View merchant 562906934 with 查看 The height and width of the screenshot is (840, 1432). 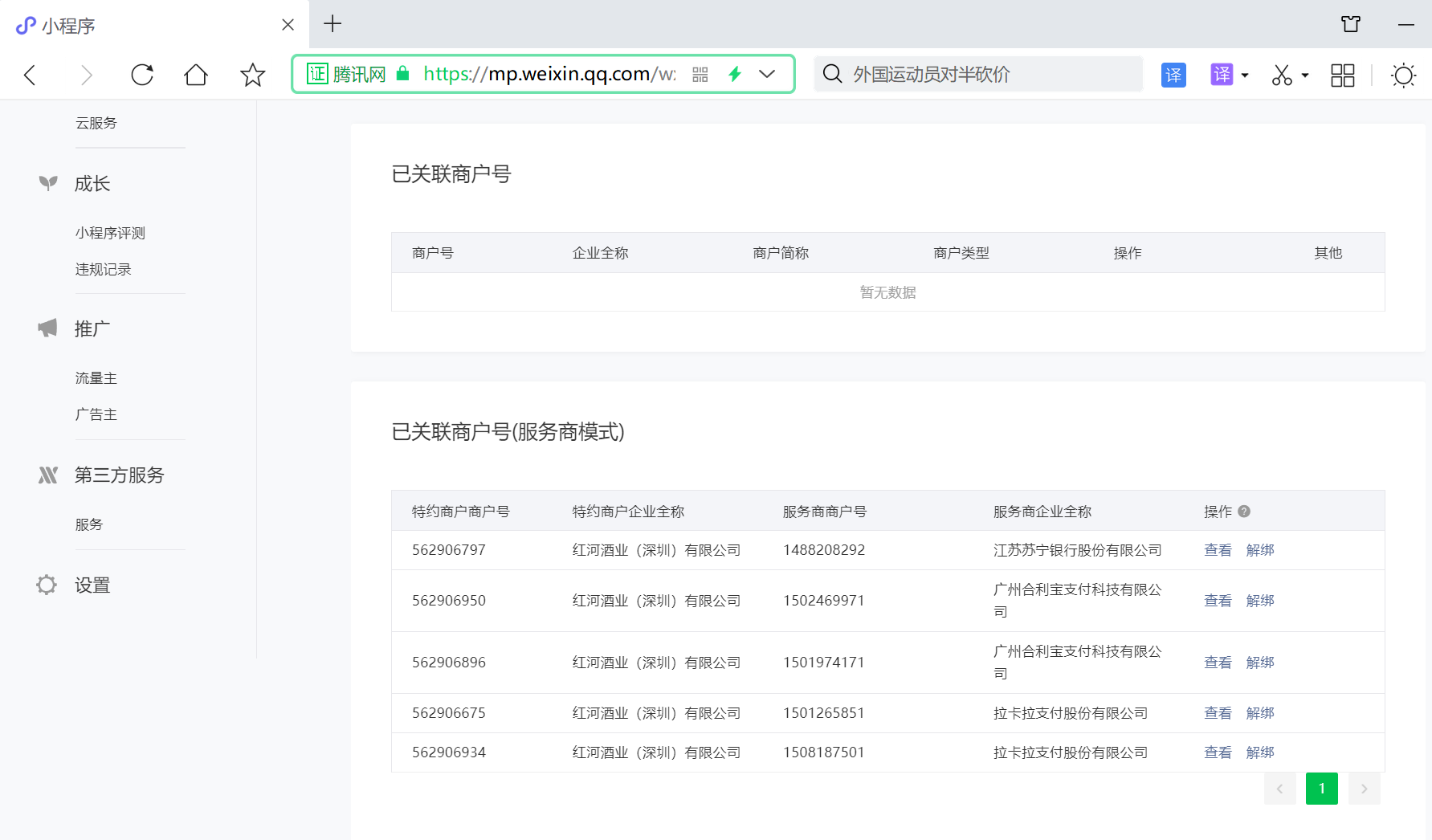pyautogui.click(x=1218, y=752)
